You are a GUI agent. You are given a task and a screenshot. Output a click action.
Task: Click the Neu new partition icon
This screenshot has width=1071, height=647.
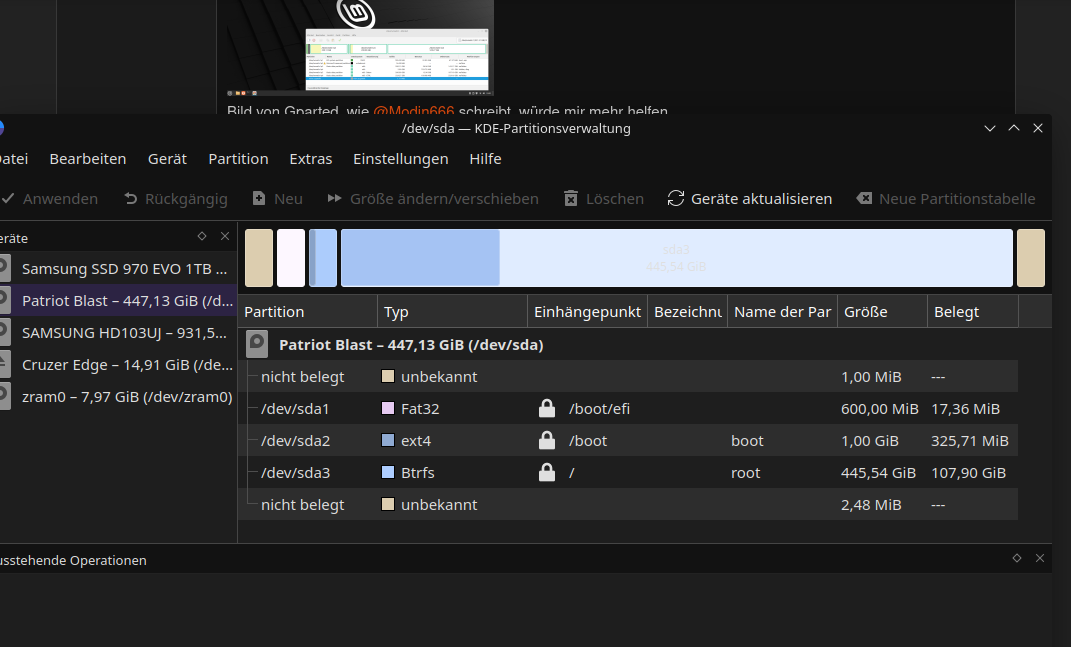coord(259,198)
